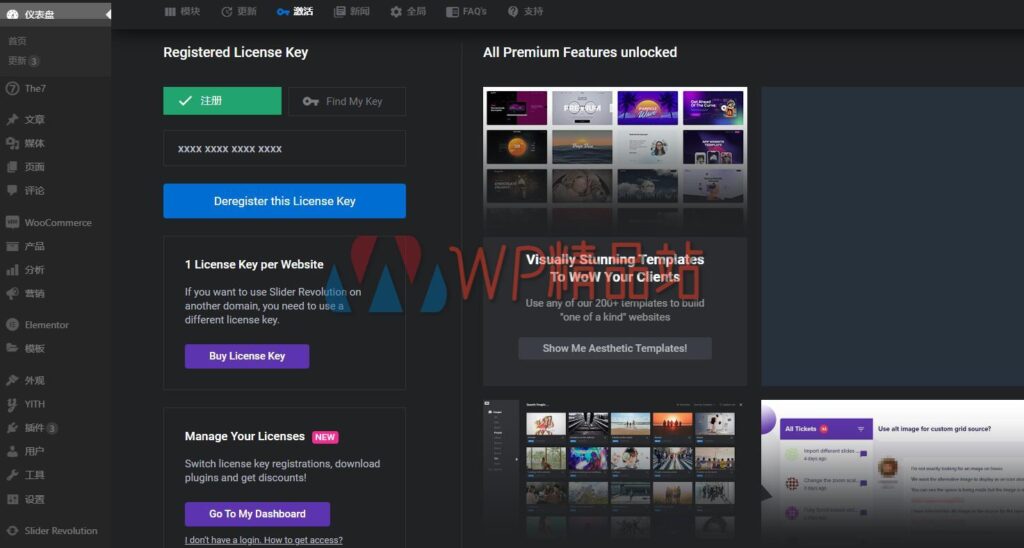Click the 评论 speech bubble icon

point(12,190)
